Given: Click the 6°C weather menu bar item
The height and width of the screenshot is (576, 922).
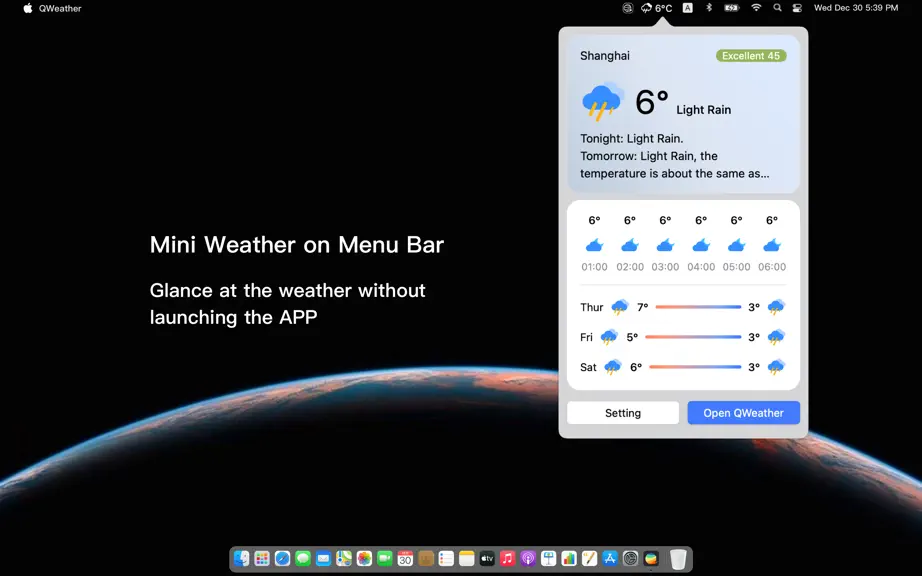Looking at the screenshot, I should coord(656,8).
